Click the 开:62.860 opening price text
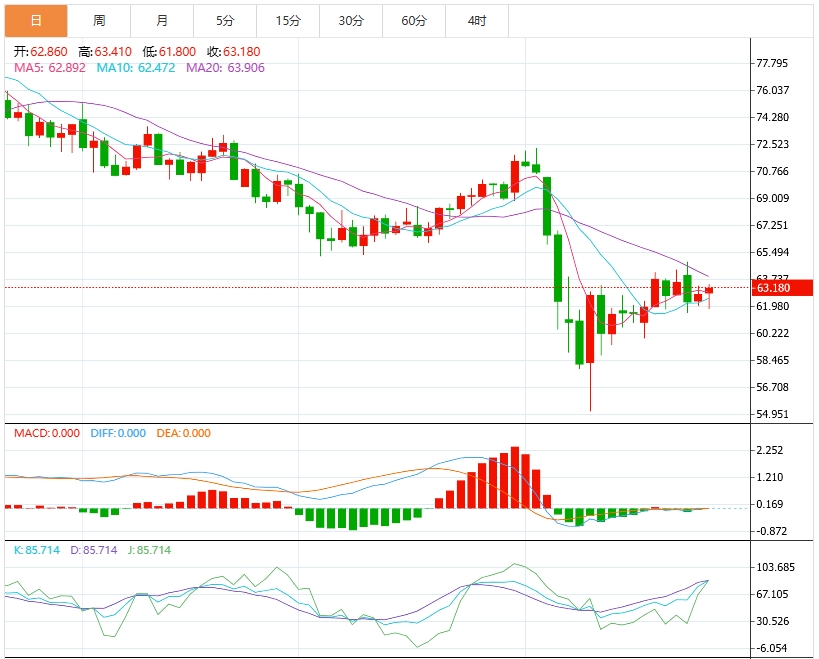This screenshot has width=819, height=659. (40, 51)
